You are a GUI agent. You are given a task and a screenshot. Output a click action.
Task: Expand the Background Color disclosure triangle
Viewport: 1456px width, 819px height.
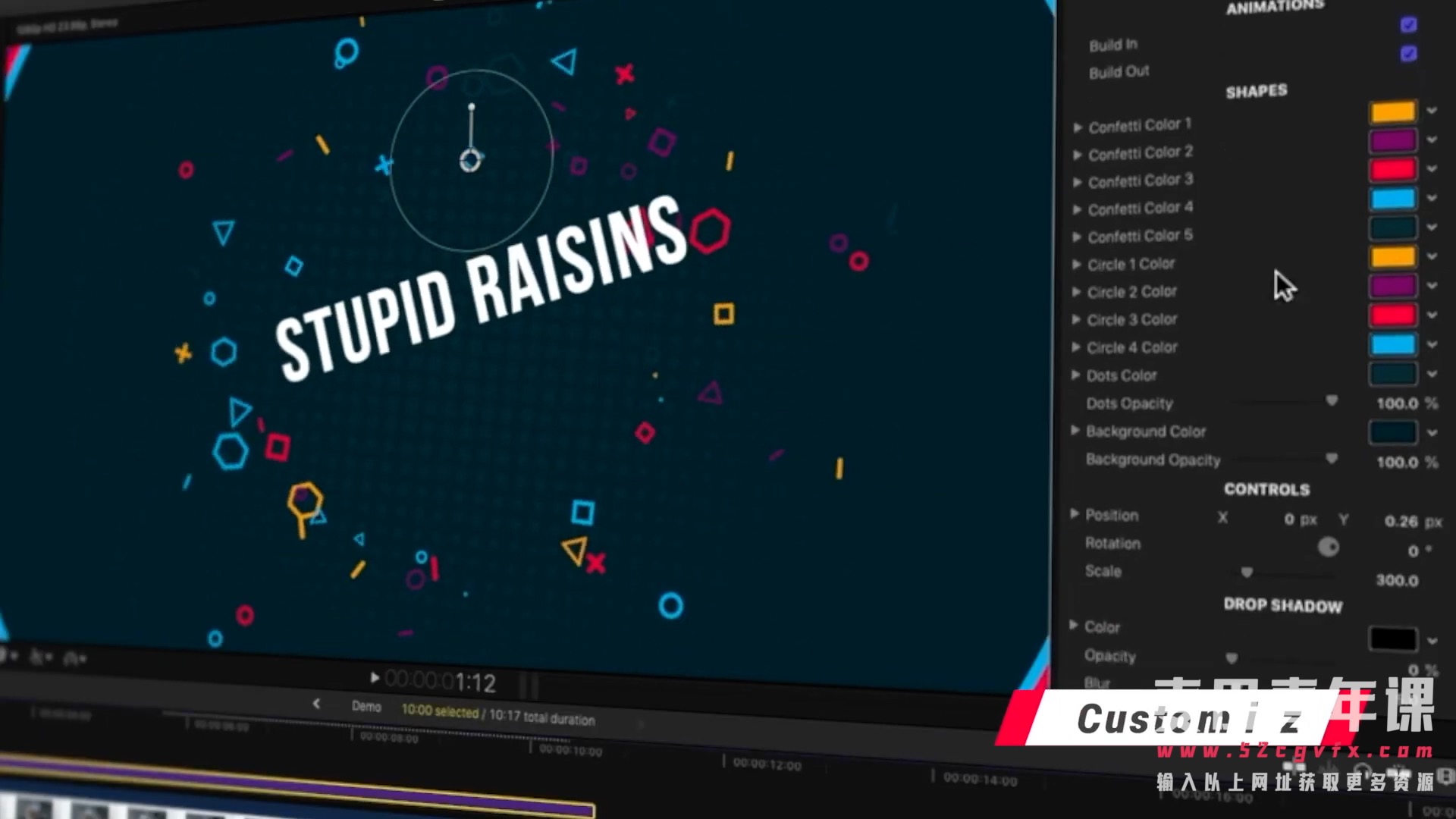click(x=1075, y=430)
